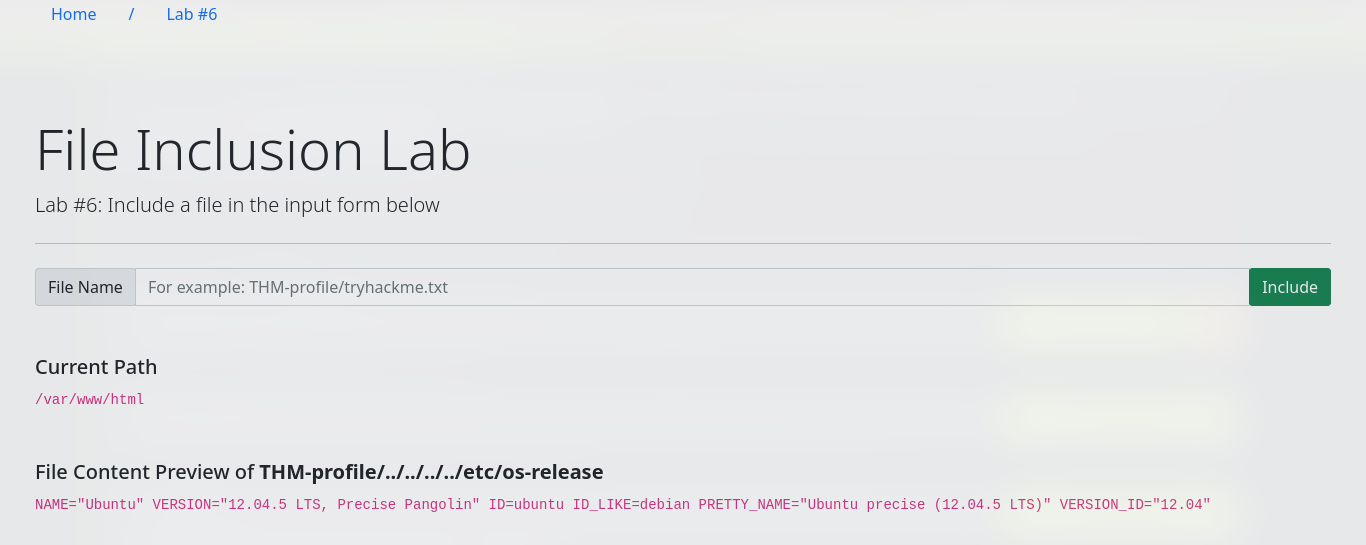Click the File Content Preview of label

145,472
